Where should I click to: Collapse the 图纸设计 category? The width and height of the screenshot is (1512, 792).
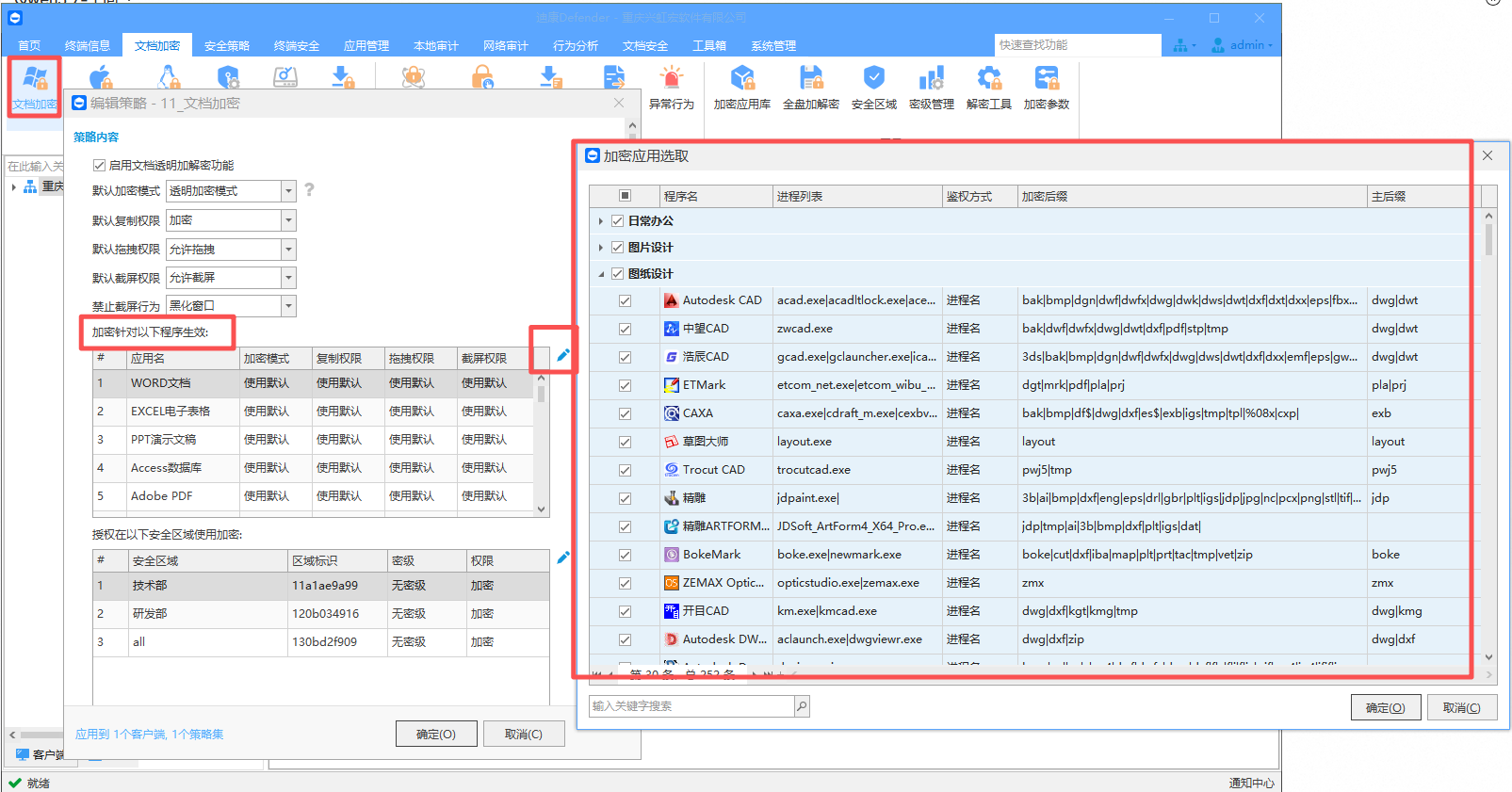(x=601, y=274)
